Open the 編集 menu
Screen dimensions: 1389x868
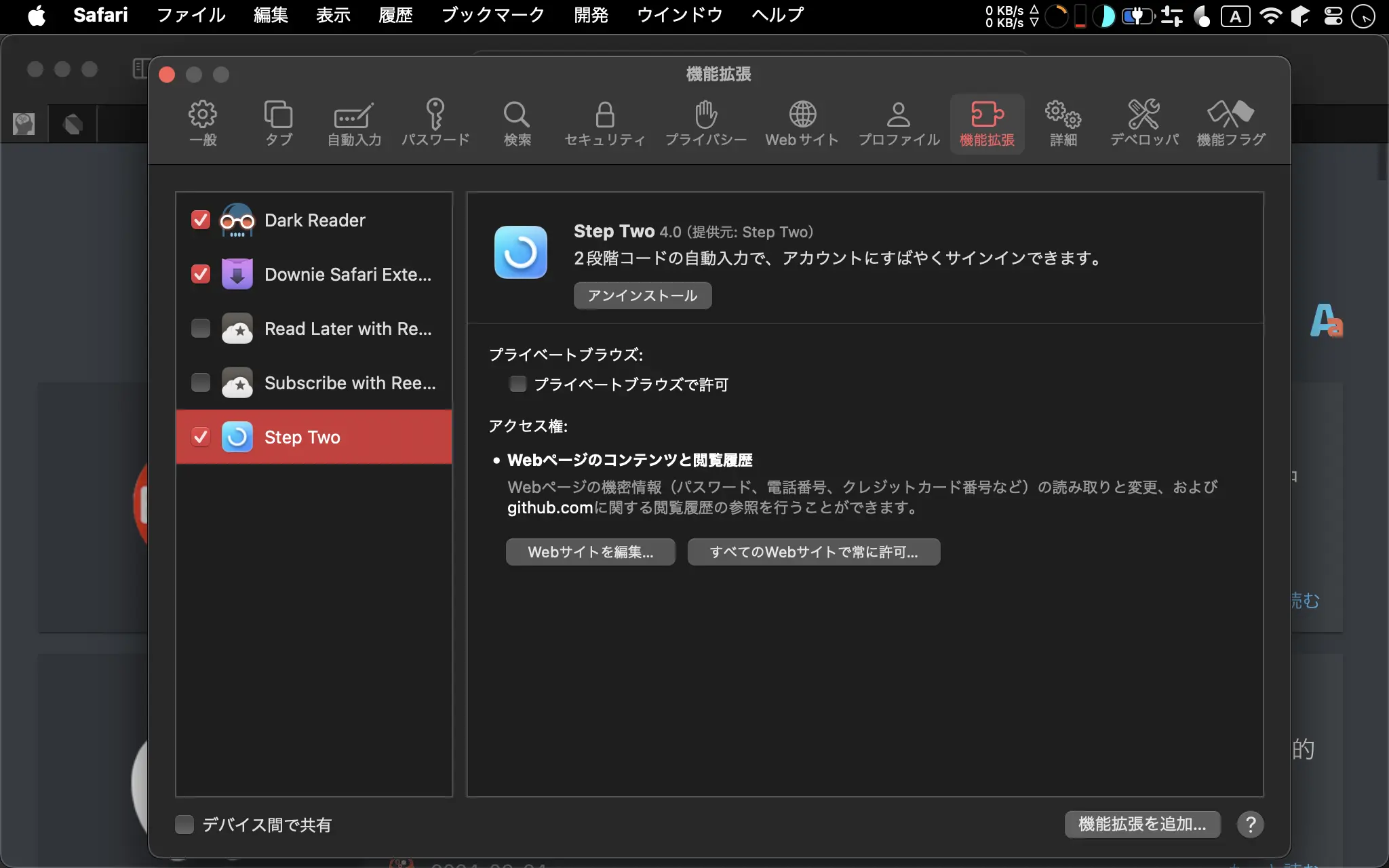pyautogui.click(x=271, y=15)
